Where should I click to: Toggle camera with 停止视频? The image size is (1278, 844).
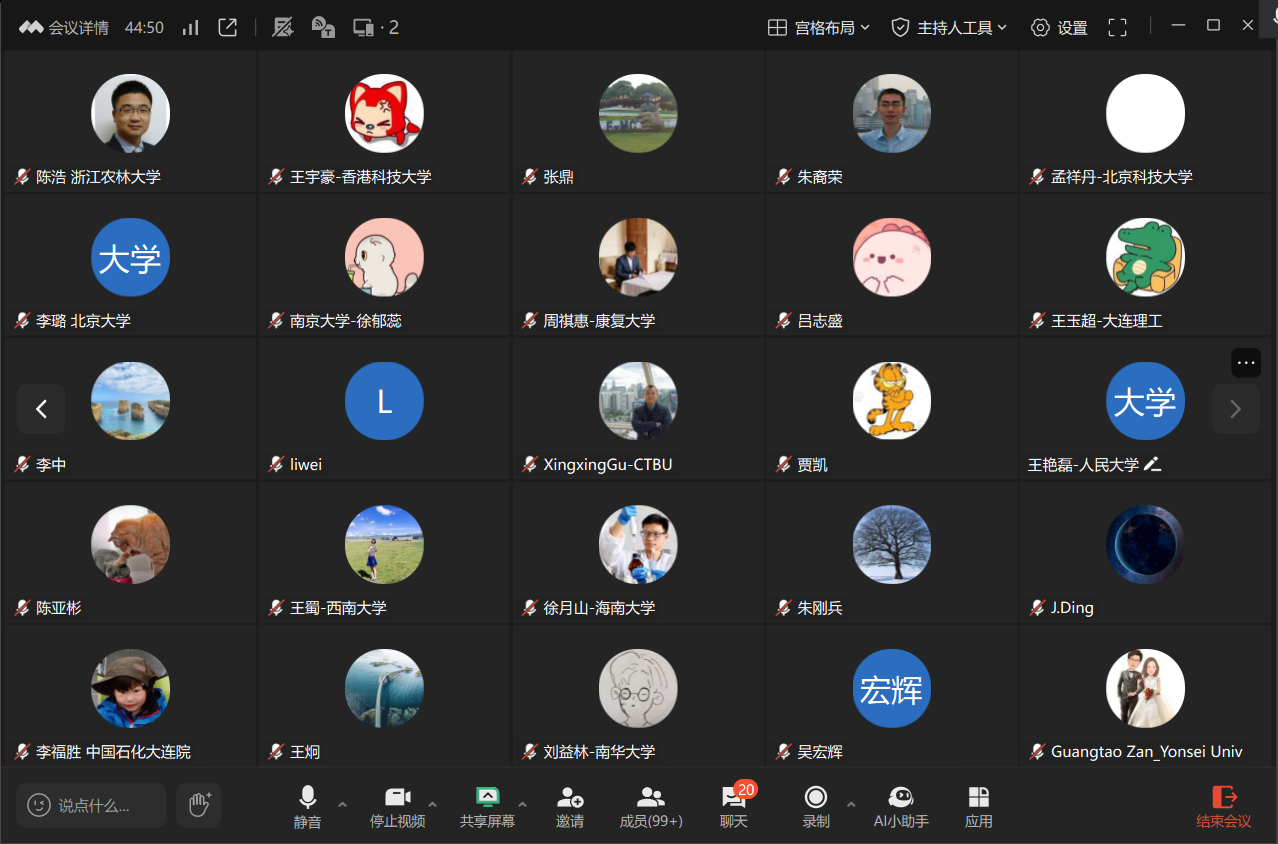click(x=397, y=806)
